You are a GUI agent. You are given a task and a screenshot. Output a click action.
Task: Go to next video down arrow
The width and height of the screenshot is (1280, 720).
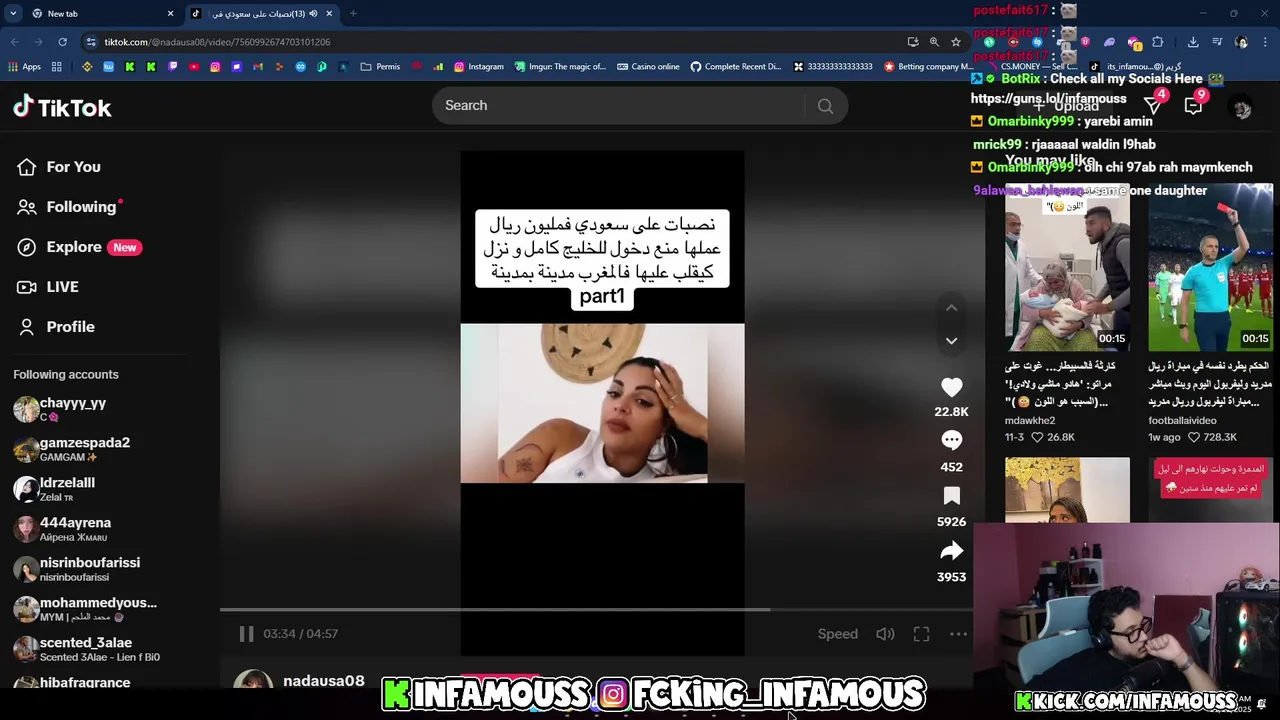(x=951, y=340)
